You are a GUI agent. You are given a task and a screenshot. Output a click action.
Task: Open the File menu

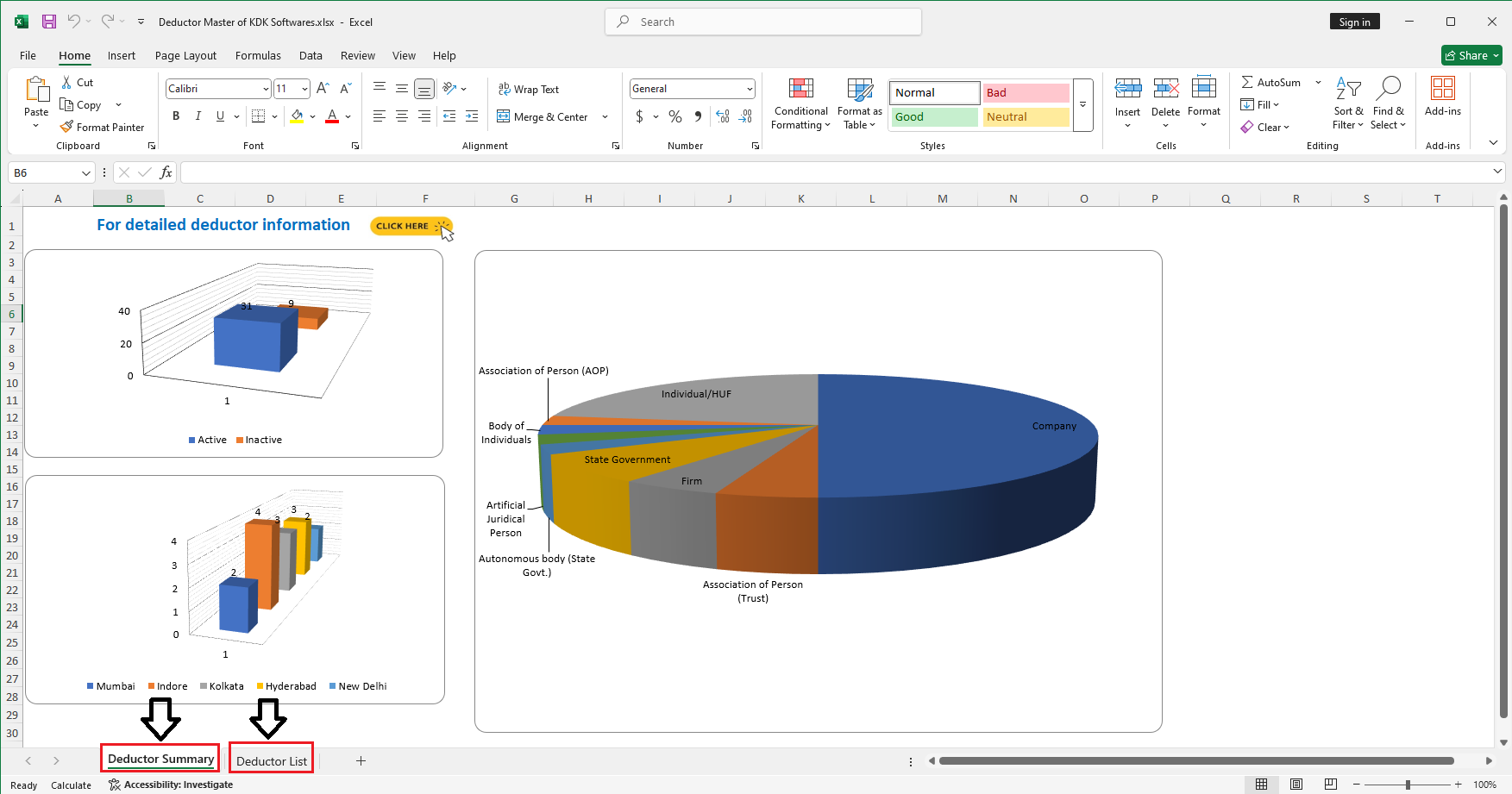tap(28, 55)
